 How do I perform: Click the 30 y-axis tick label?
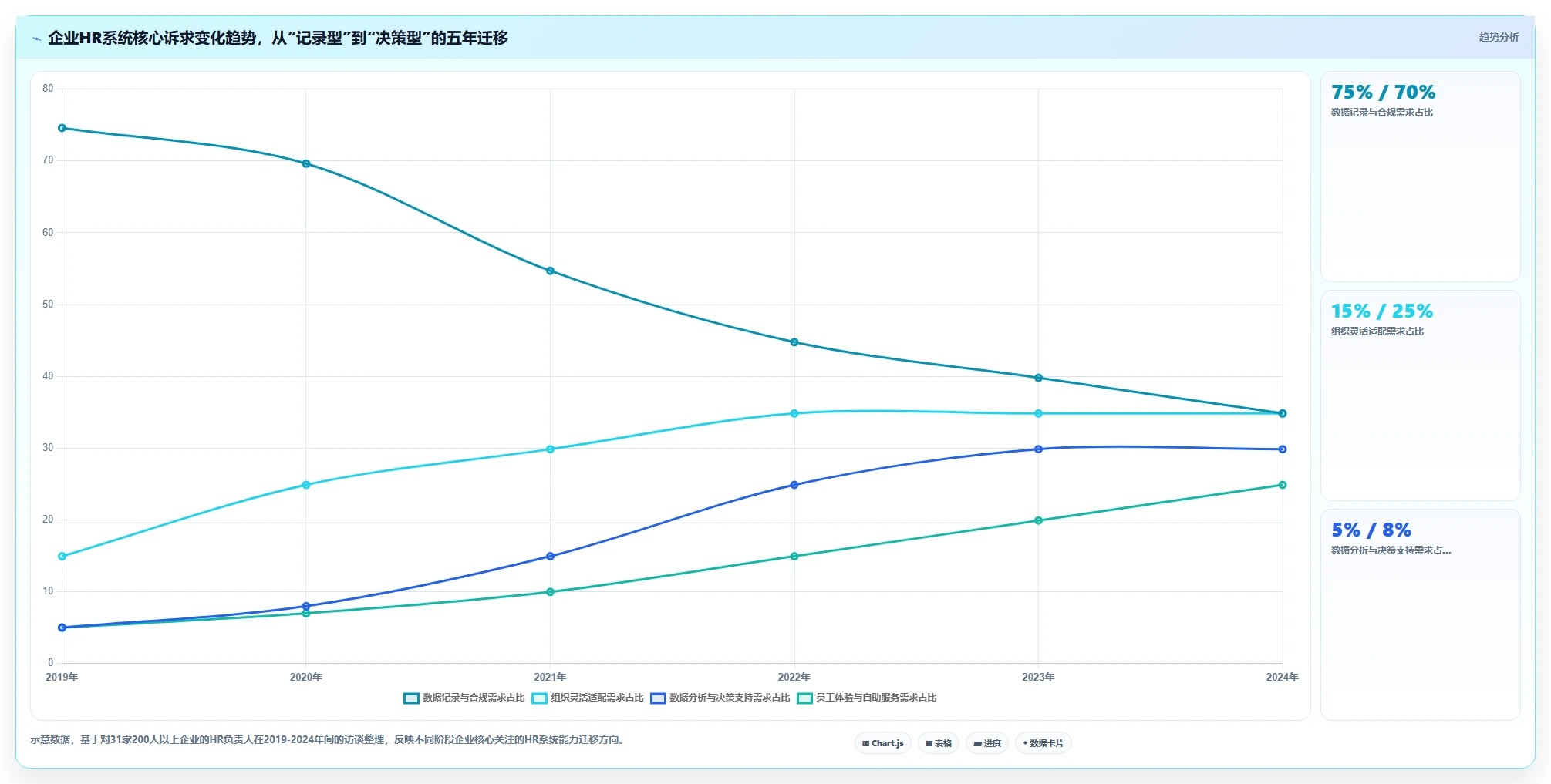[x=48, y=448]
